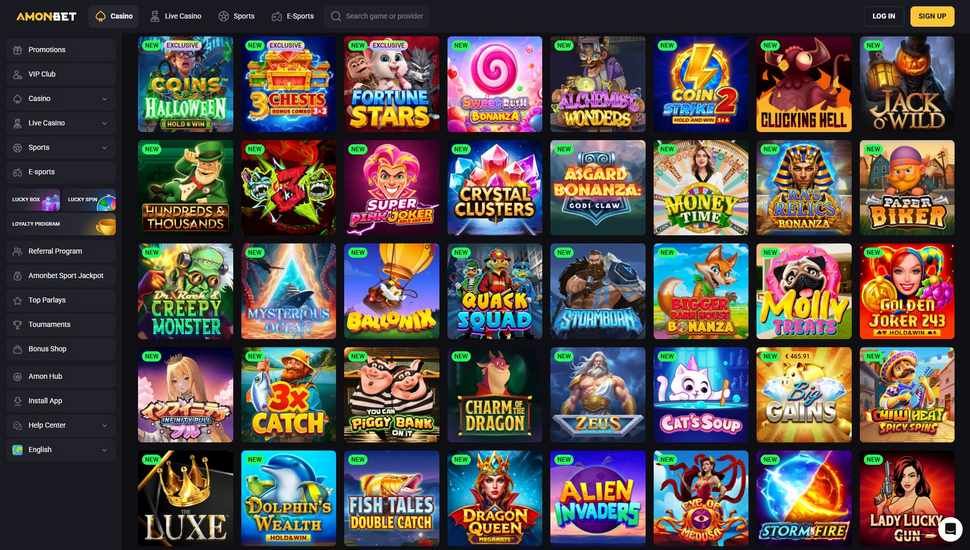Go to the Sports top tab
Image resolution: width=970 pixels, height=550 pixels.
[236, 16]
